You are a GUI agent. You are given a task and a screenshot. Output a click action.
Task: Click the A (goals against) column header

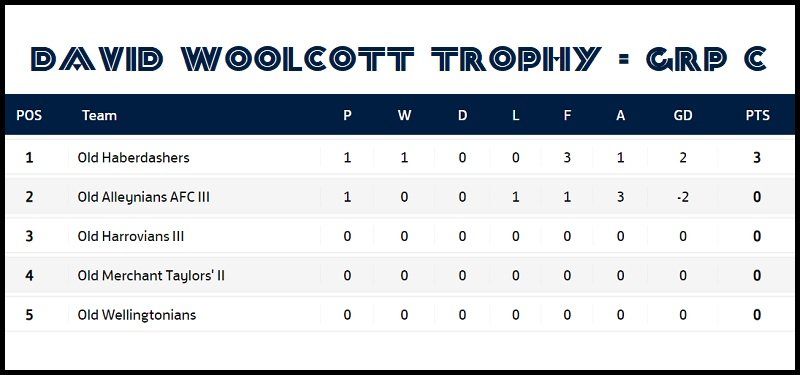(620, 115)
